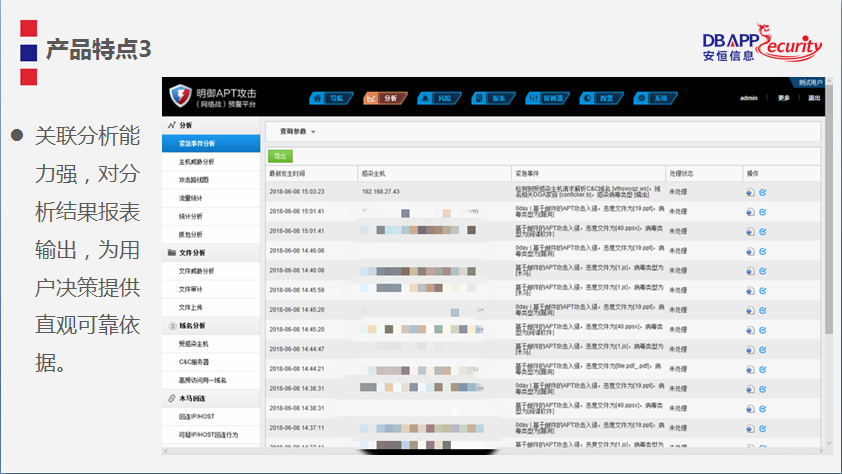Collapse the 域名分析 sidebar section
Image resolution: width=842 pixels, height=474 pixels.
pos(211,326)
